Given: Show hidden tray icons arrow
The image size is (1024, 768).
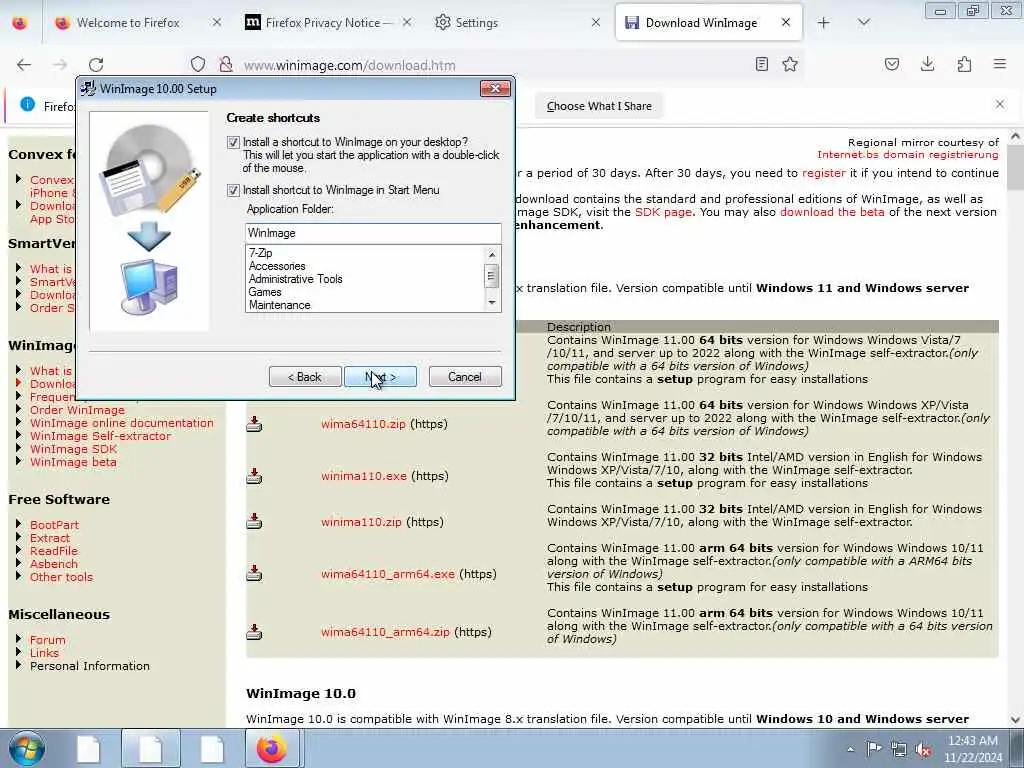Looking at the screenshot, I should [x=850, y=749].
